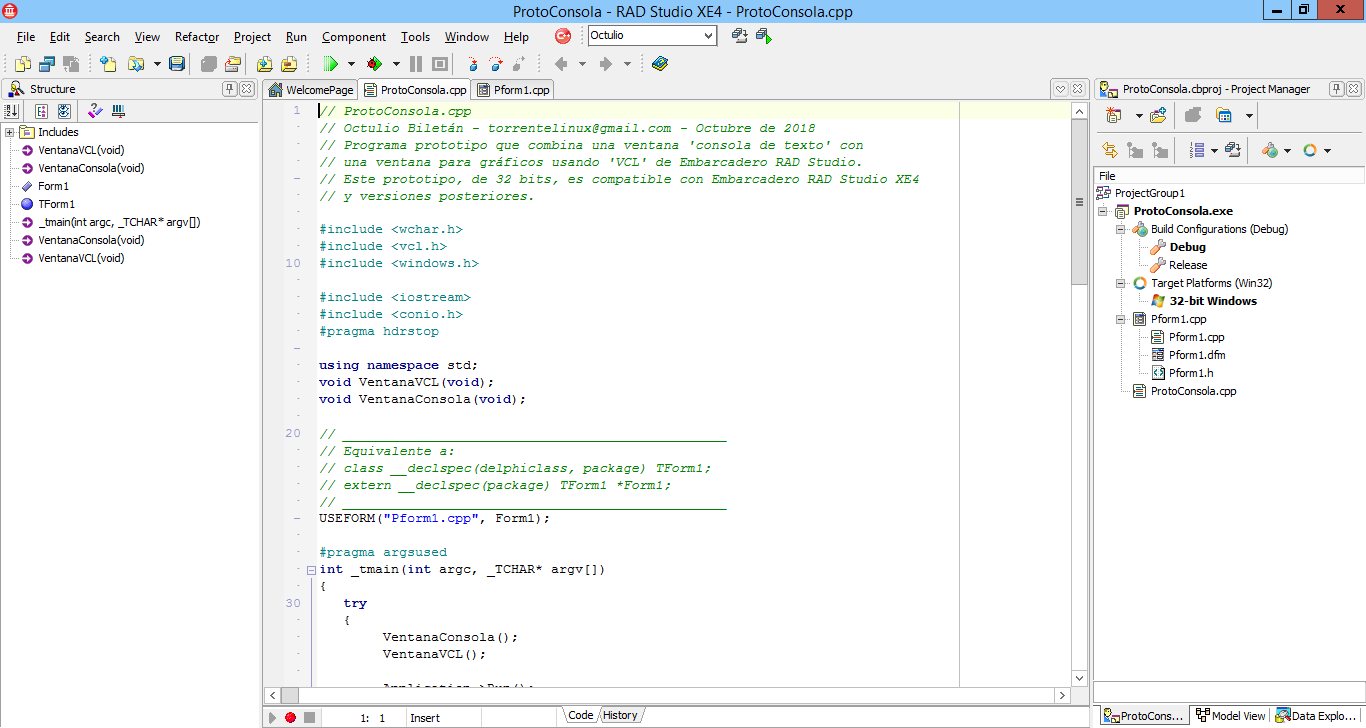Viewport: 1366px width, 728px height.
Task: Click the Save desktop layout icon
Action: [739, 36]
